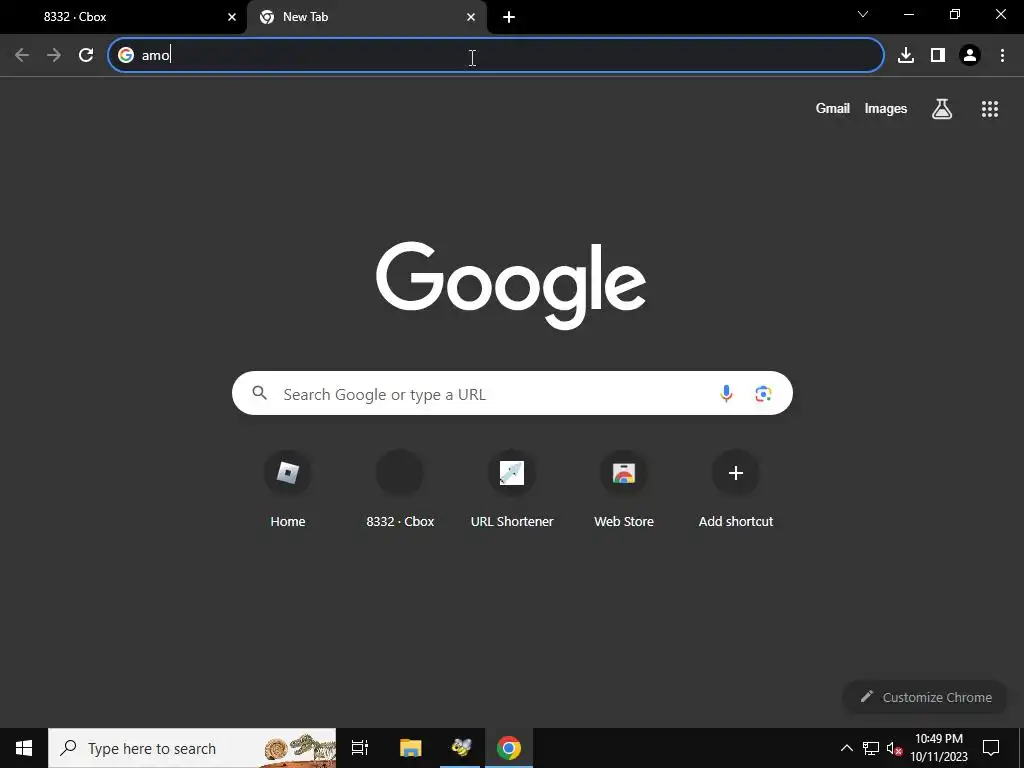Start voice search with microphone icon
The image size is (1024, 768).
click(726, 394)
